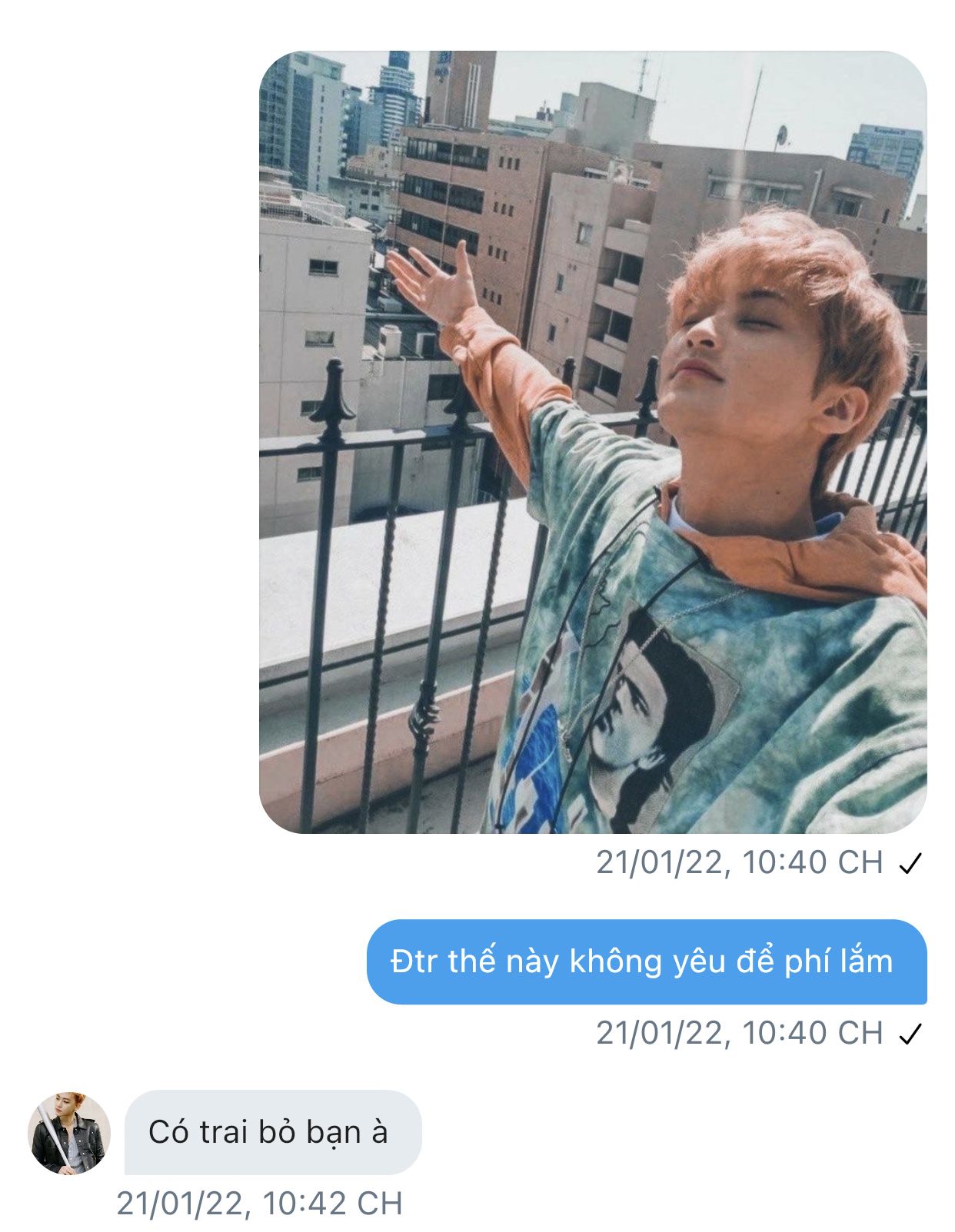
Task: Select the blue "Đtr thế này" message bubble
Action: click(646, 961)
